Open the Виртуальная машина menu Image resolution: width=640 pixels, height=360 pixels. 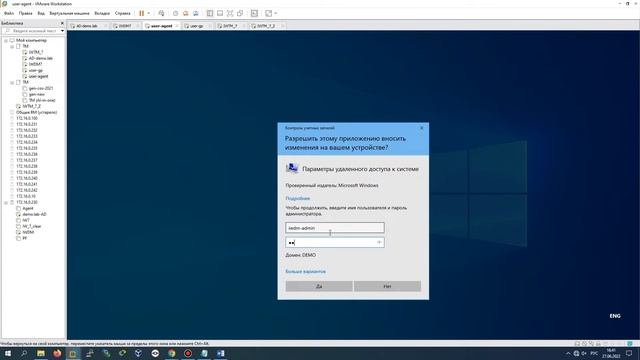69,13
